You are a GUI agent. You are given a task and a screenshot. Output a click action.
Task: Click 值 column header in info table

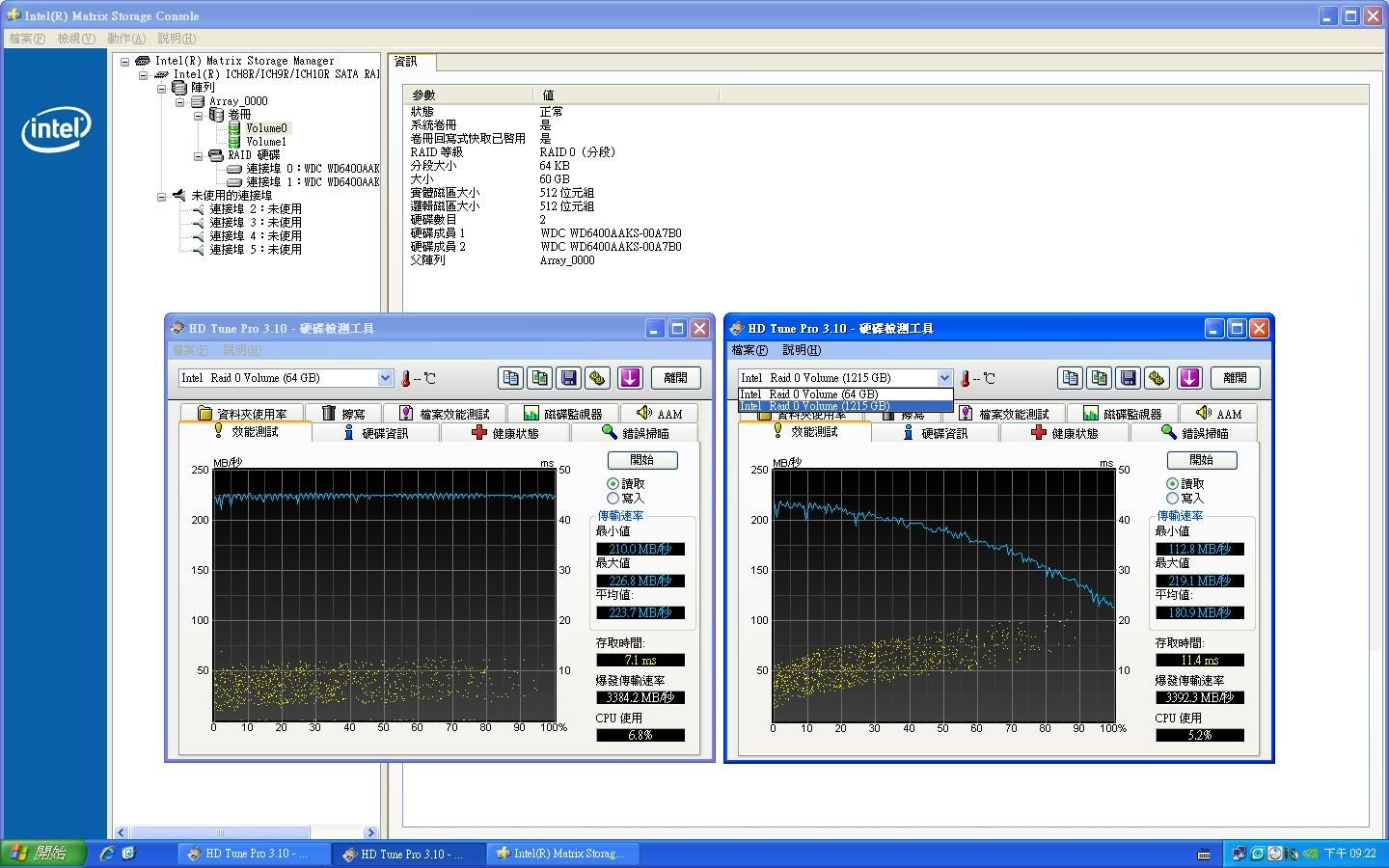pyautogui.click(x=625, y=95)
